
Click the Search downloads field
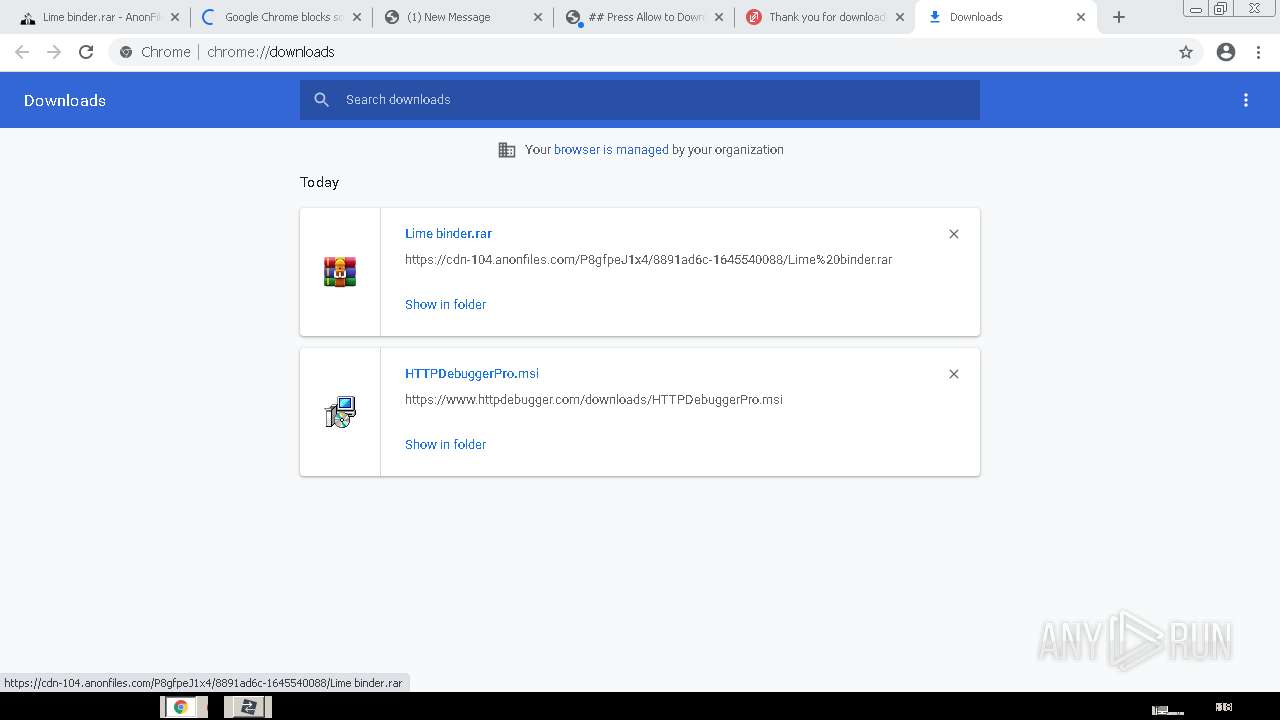pos(640,100)
